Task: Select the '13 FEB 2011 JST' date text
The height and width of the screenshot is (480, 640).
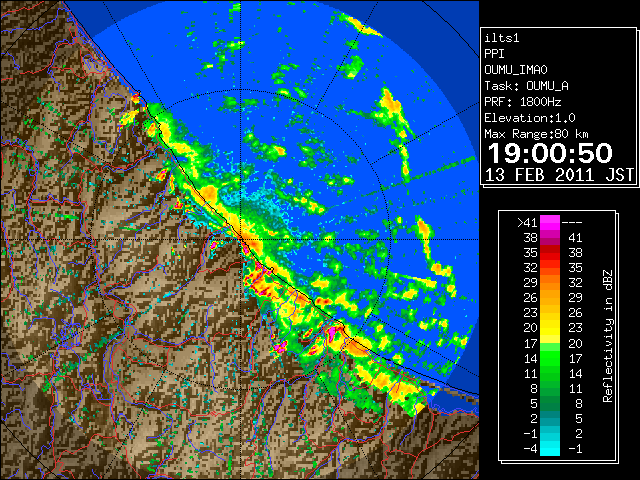Action: coord(559,175)
